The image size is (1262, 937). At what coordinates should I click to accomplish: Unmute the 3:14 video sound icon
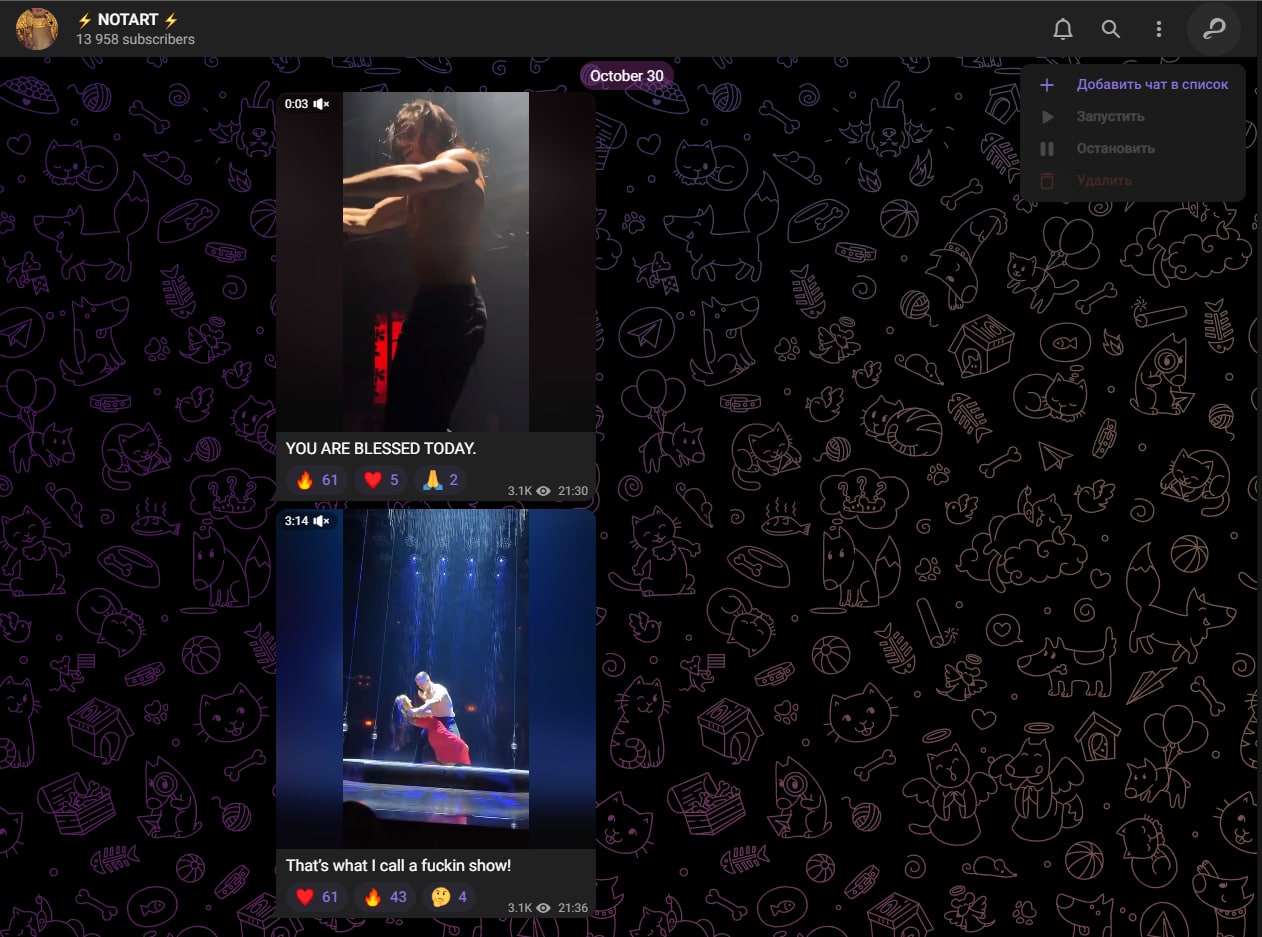tap(322, 521)
